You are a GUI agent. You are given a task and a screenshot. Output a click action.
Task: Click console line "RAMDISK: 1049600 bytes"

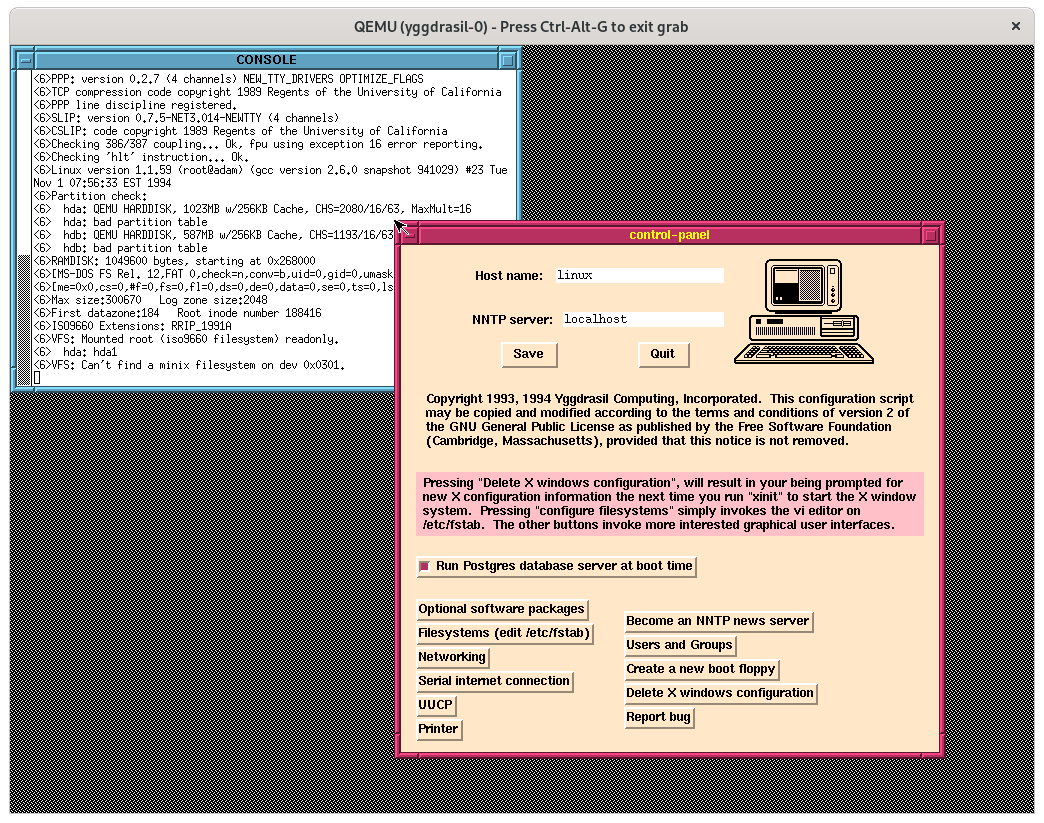[174, 261]
